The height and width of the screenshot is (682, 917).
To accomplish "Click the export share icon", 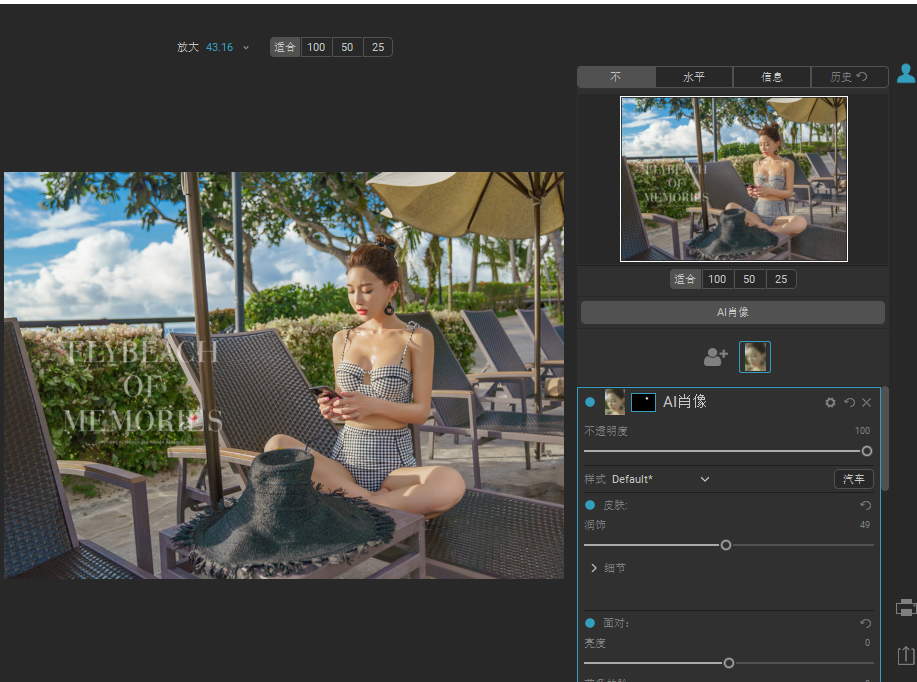I will click(x=906, y=655).
